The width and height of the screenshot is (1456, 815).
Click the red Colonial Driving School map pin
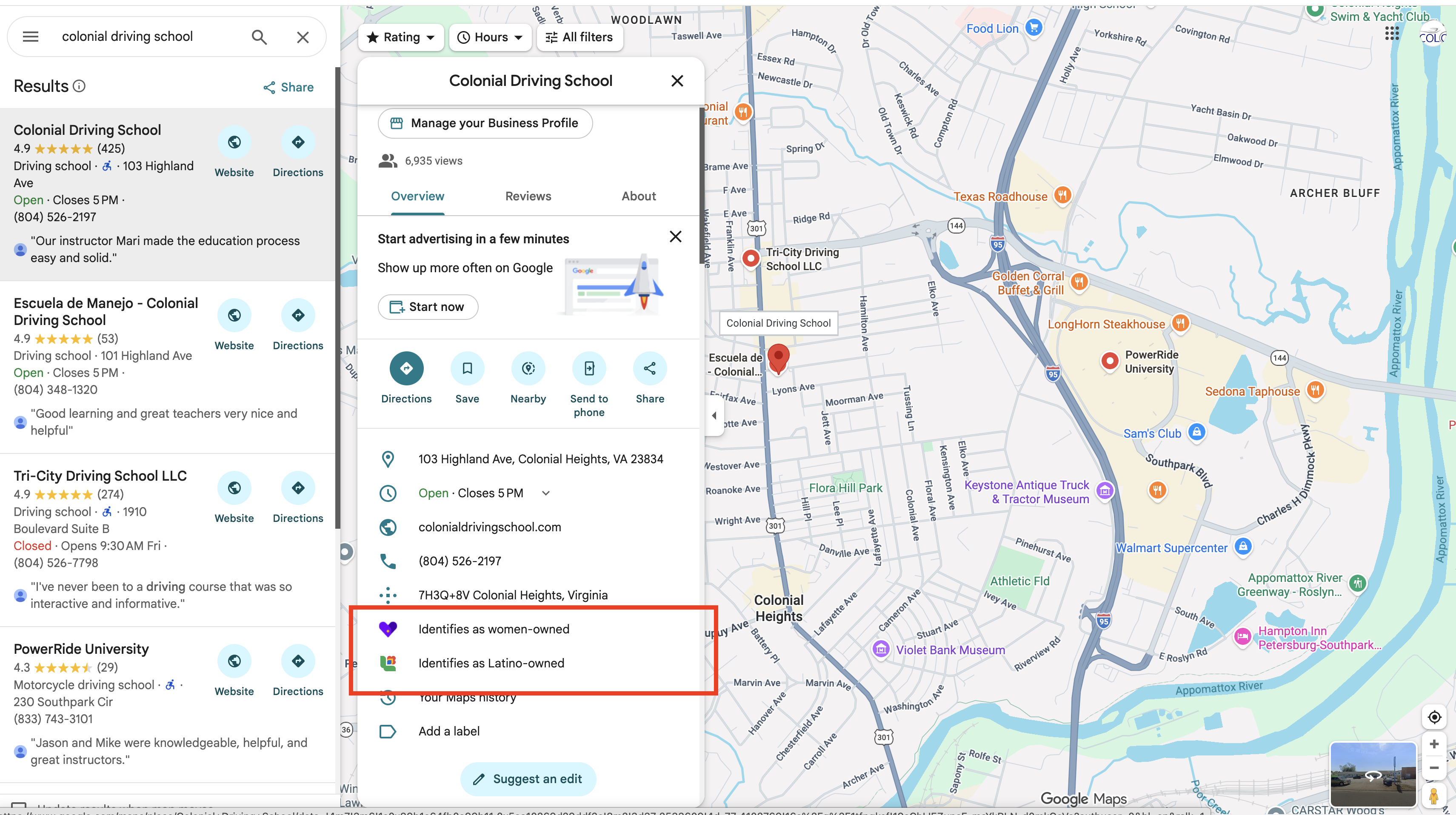778,358
